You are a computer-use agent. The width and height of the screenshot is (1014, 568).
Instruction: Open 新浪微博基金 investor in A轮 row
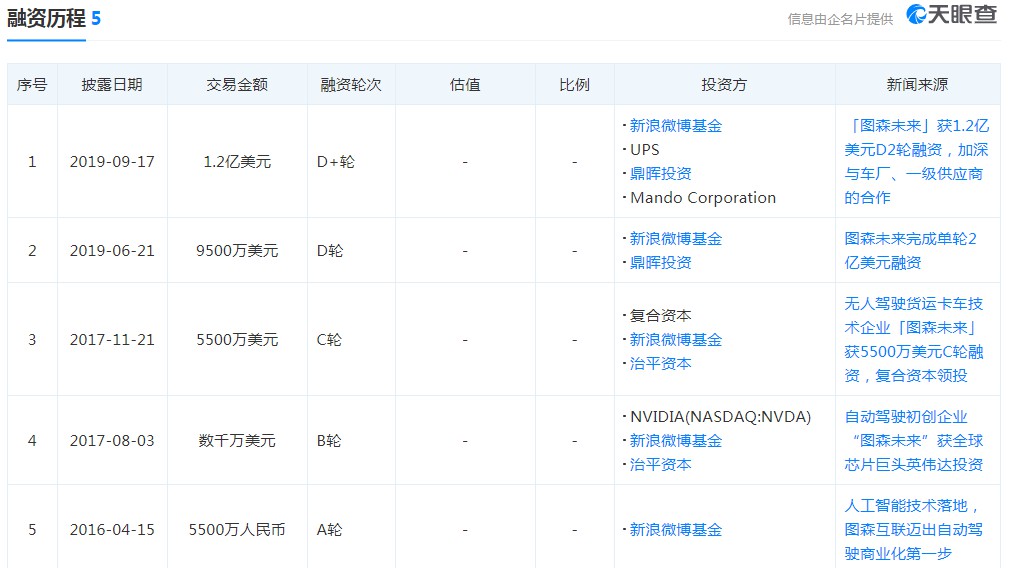coord(676,530)
